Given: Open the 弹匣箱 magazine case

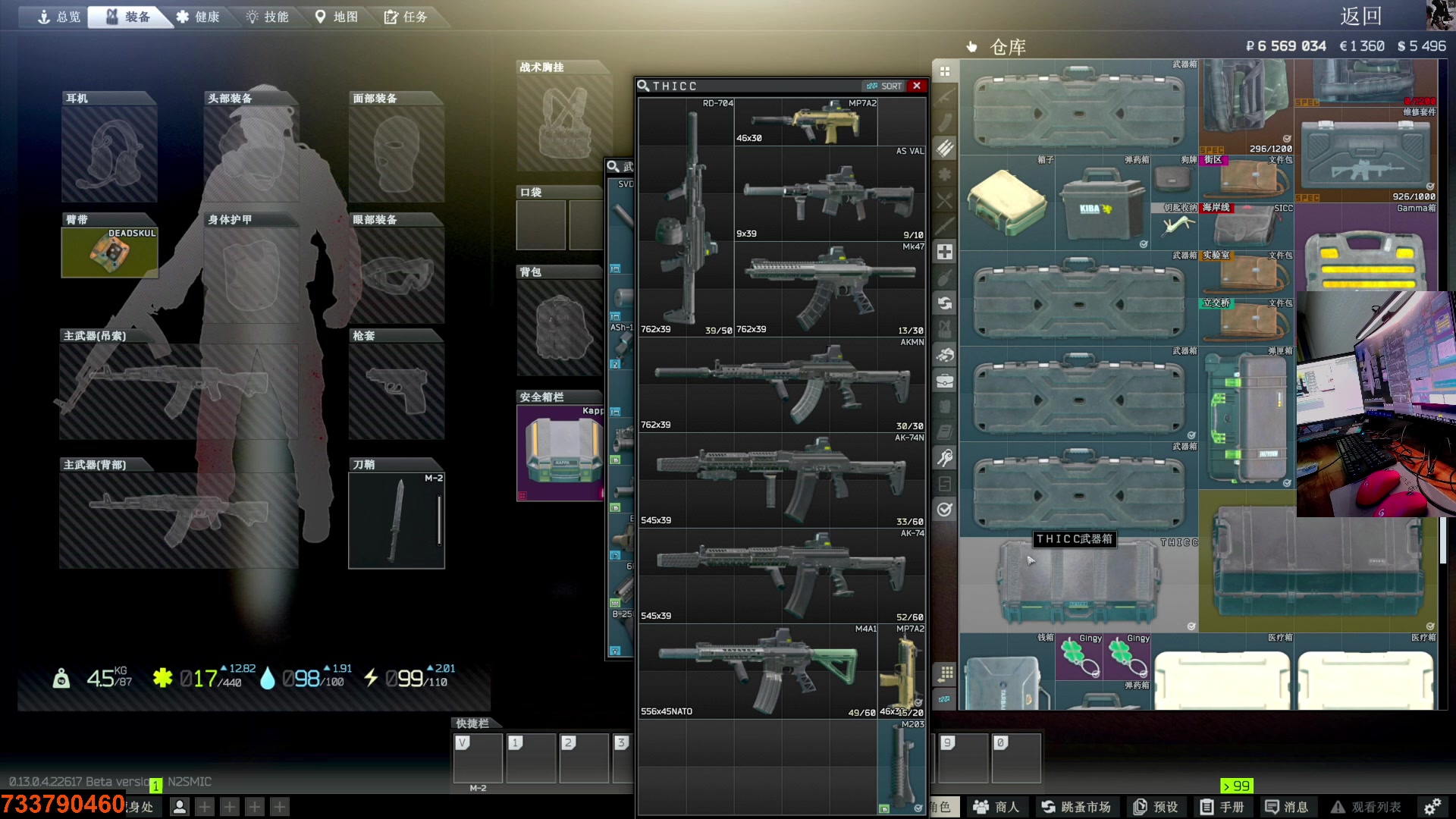Looking at the screenshot, I should (1247, 417).
